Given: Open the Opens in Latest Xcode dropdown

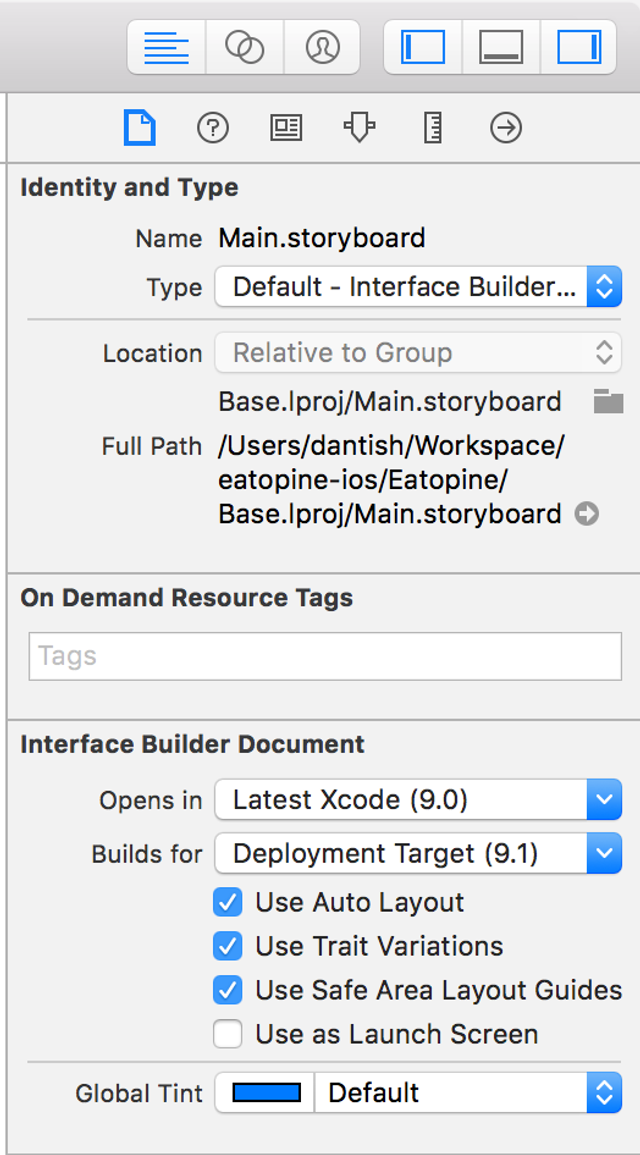Looking at the screenshot, I should (x=418, y=799).
